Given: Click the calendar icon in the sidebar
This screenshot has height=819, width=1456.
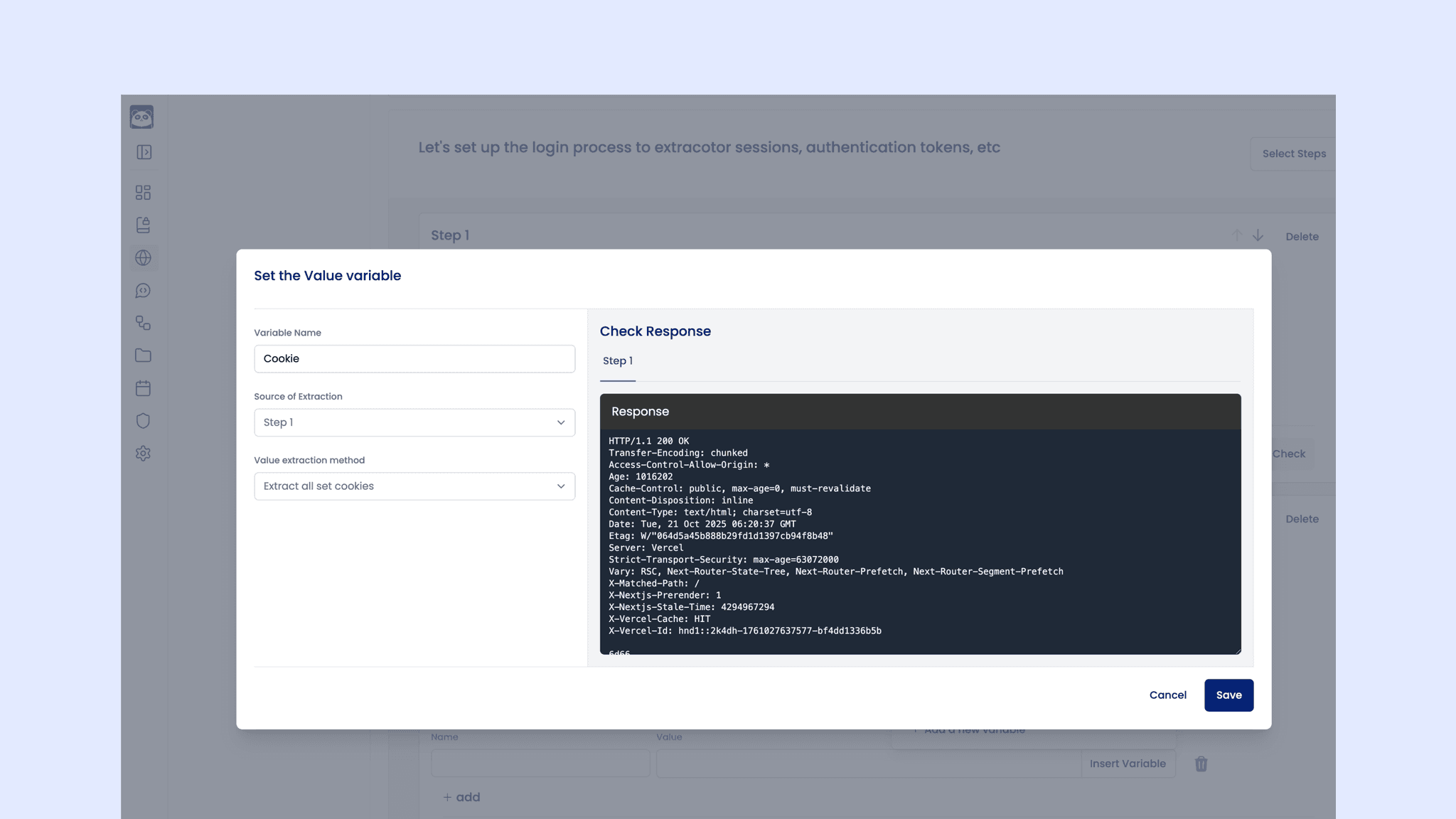Looking at the screenshot, I should pos(142,388).
